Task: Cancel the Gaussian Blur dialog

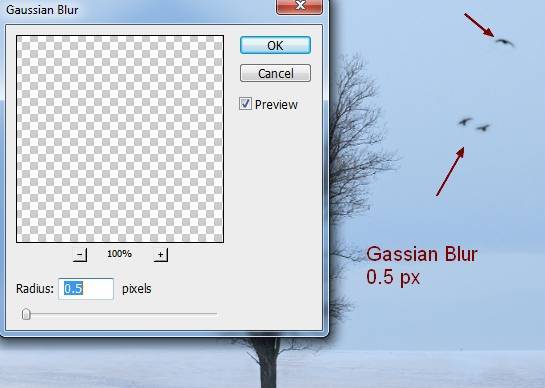Action: coord(275,73)
